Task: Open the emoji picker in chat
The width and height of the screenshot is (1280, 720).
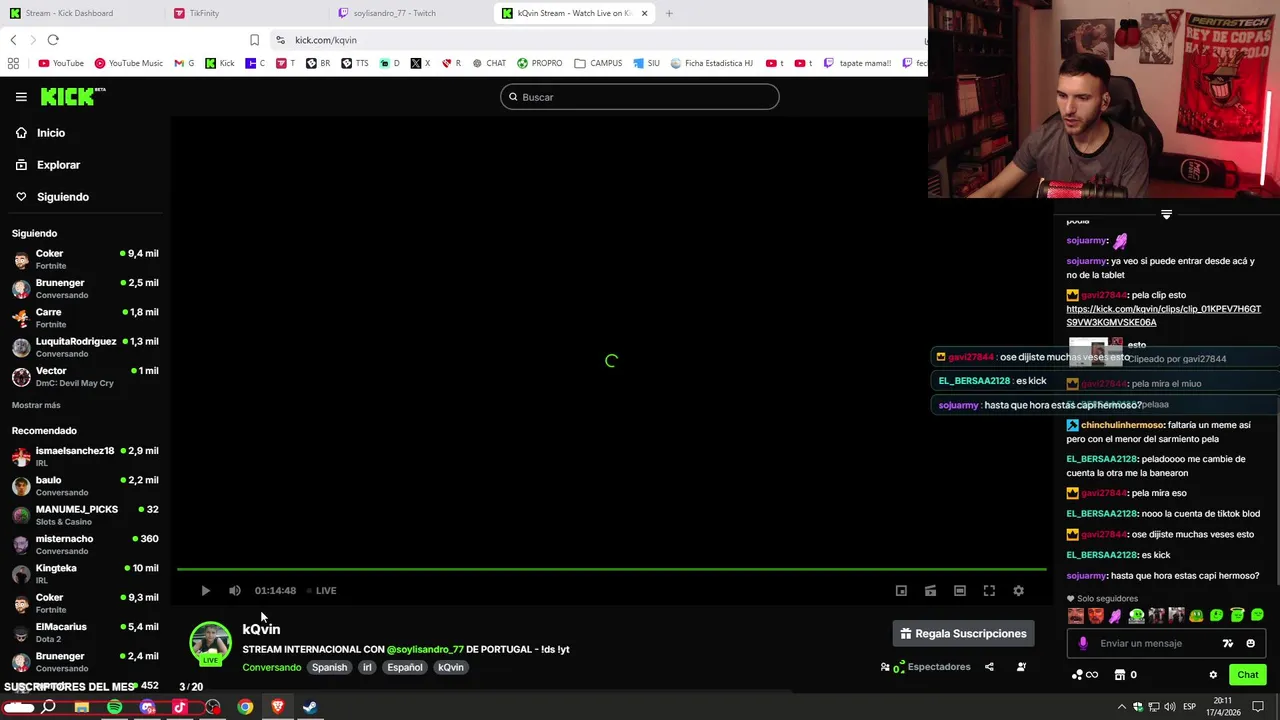Action: [x=1250, y=644]
